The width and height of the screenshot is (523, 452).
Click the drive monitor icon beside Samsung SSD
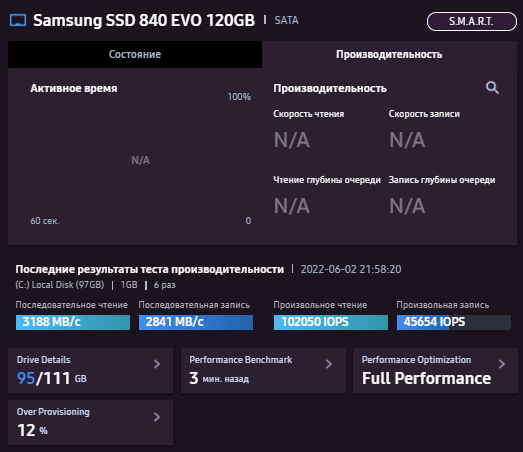(x=18, y=20)
